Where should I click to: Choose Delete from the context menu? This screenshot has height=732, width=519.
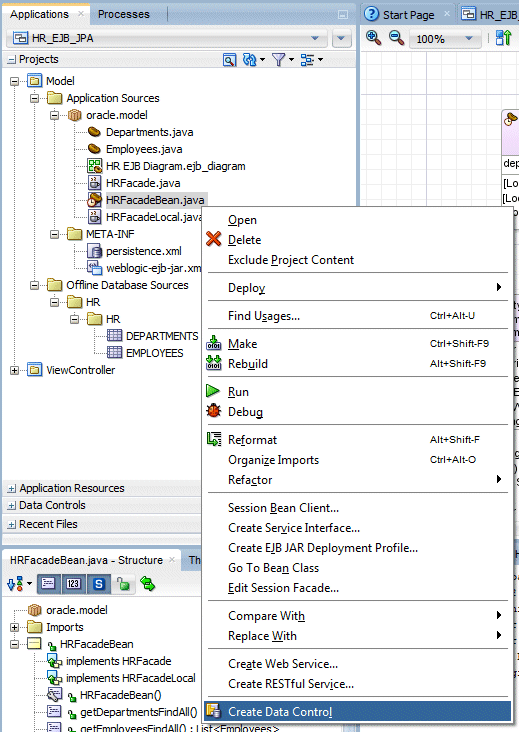[358, 240]
